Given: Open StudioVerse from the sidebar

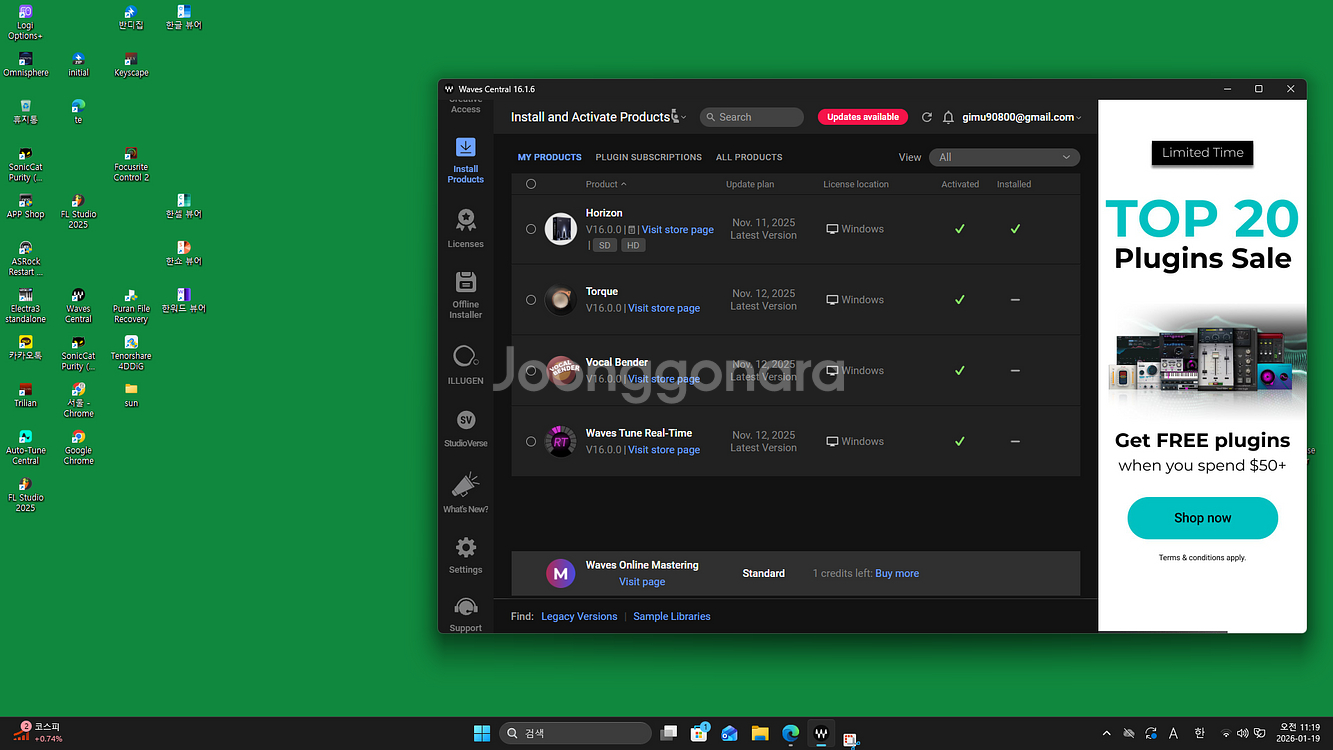Looking at the screenshot, I should 465,428.
